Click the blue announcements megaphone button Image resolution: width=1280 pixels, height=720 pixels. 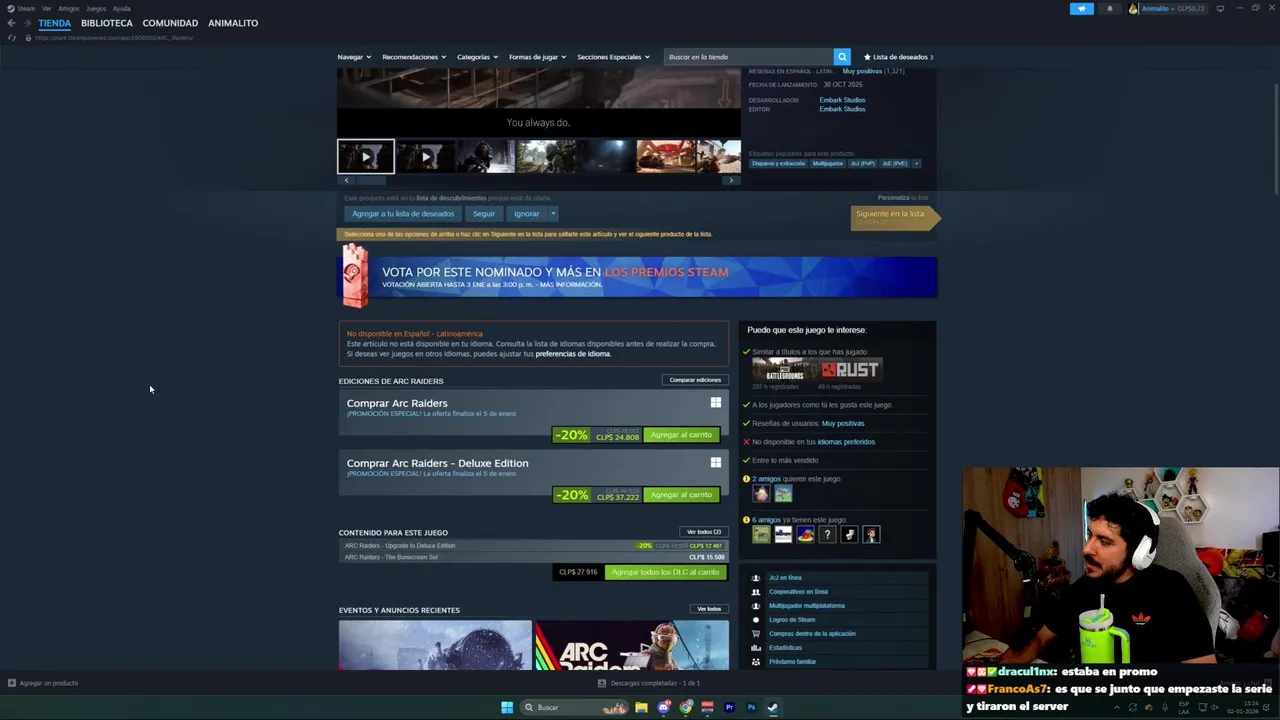click(1082, 9)
